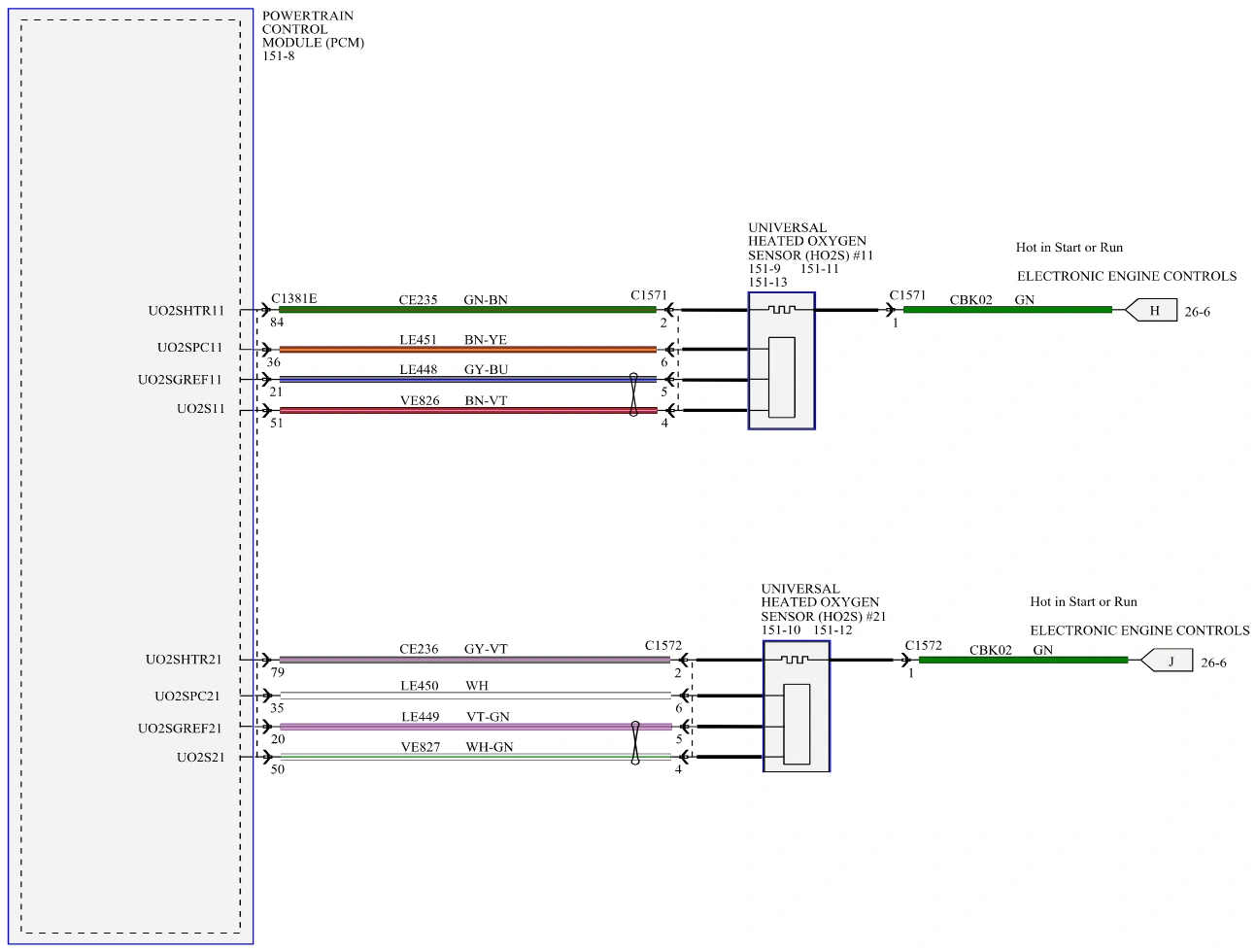The height and width of the screenshot is (952, 1256).
Task: Click the GN-BN wire color code
Action: [486, 300]
